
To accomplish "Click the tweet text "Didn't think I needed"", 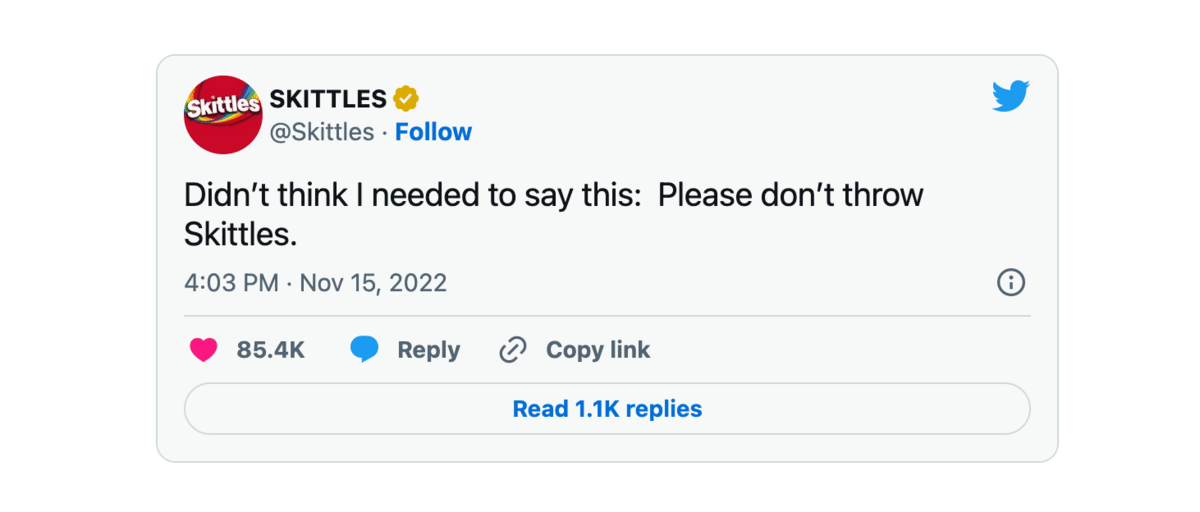I will pos(332,195).
